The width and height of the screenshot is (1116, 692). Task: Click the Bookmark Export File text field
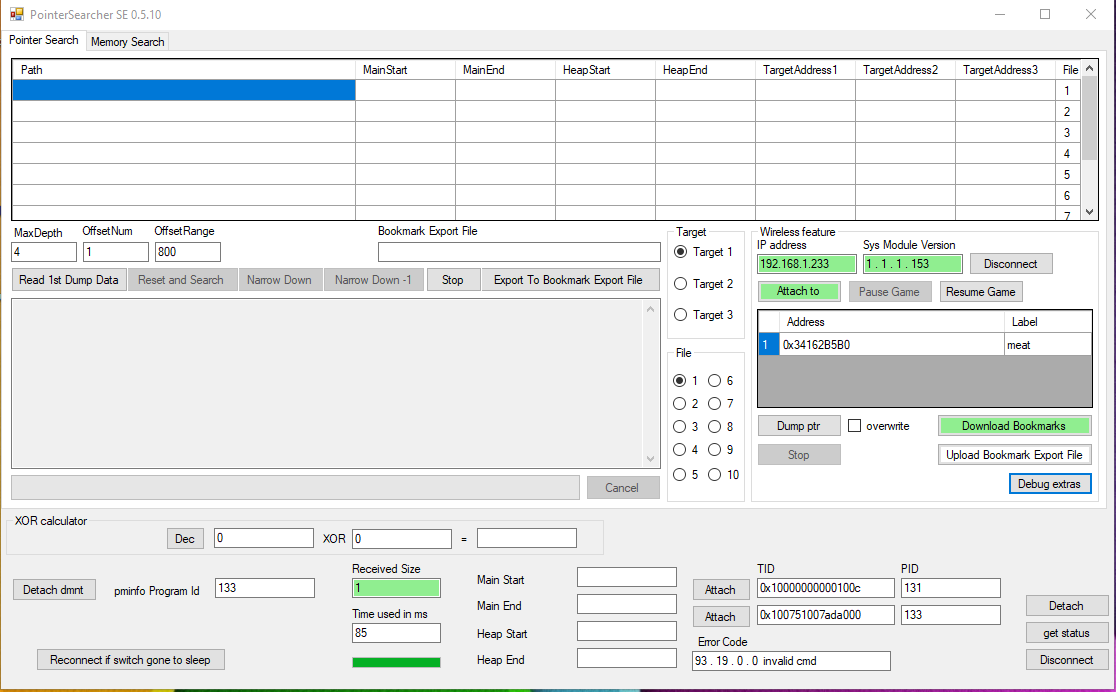pyautogui.click(x=520, y=252)
